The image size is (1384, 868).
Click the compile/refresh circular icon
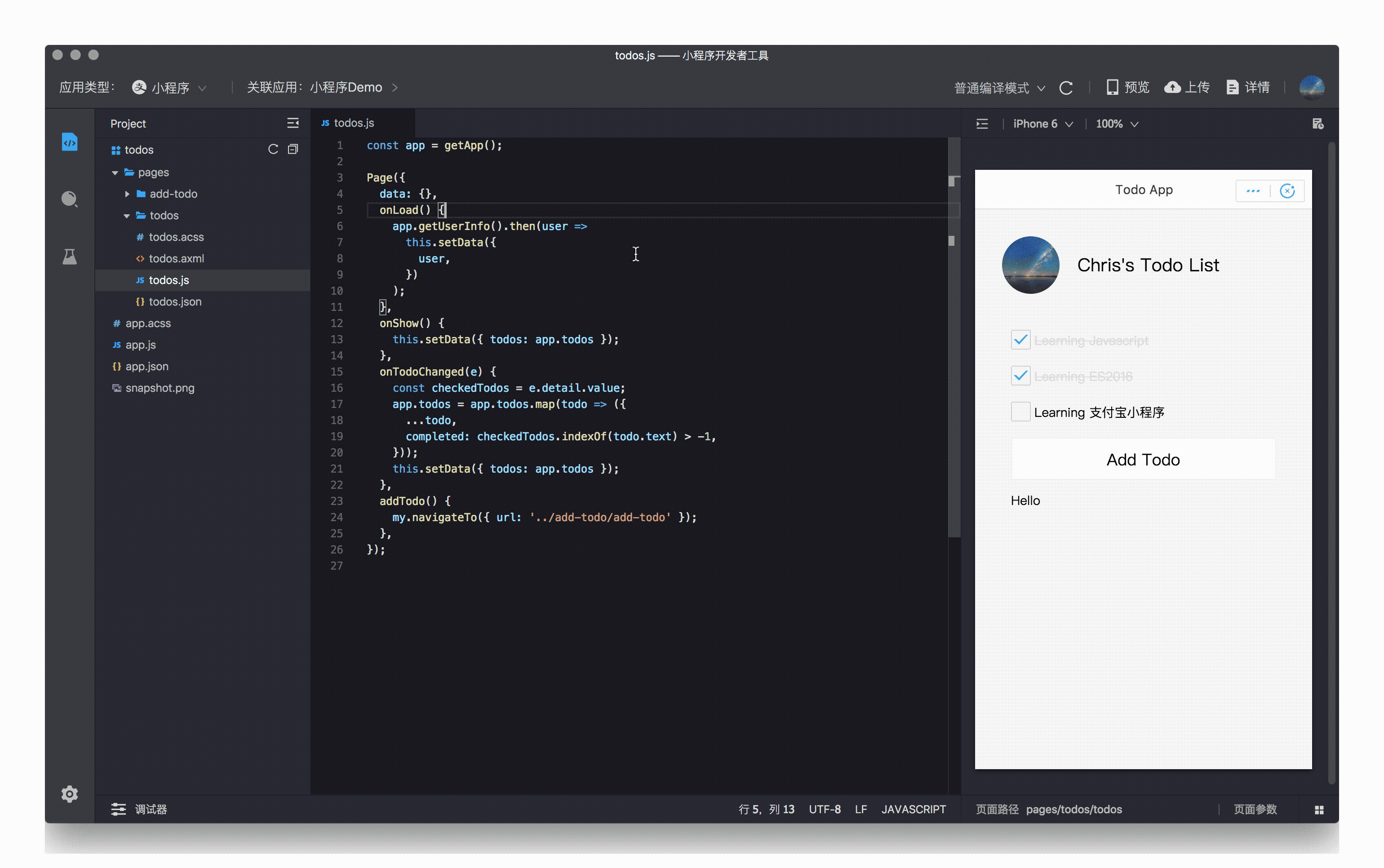(x=1066, y=87)
